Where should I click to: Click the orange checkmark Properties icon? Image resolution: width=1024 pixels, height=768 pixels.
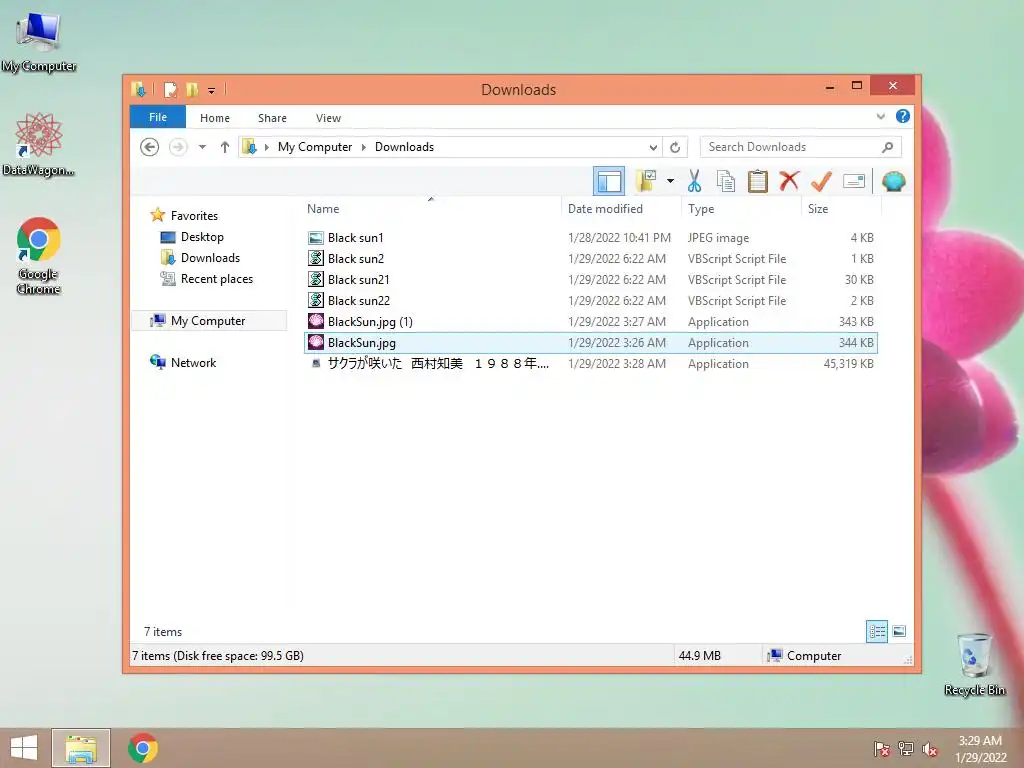[821, 181]
